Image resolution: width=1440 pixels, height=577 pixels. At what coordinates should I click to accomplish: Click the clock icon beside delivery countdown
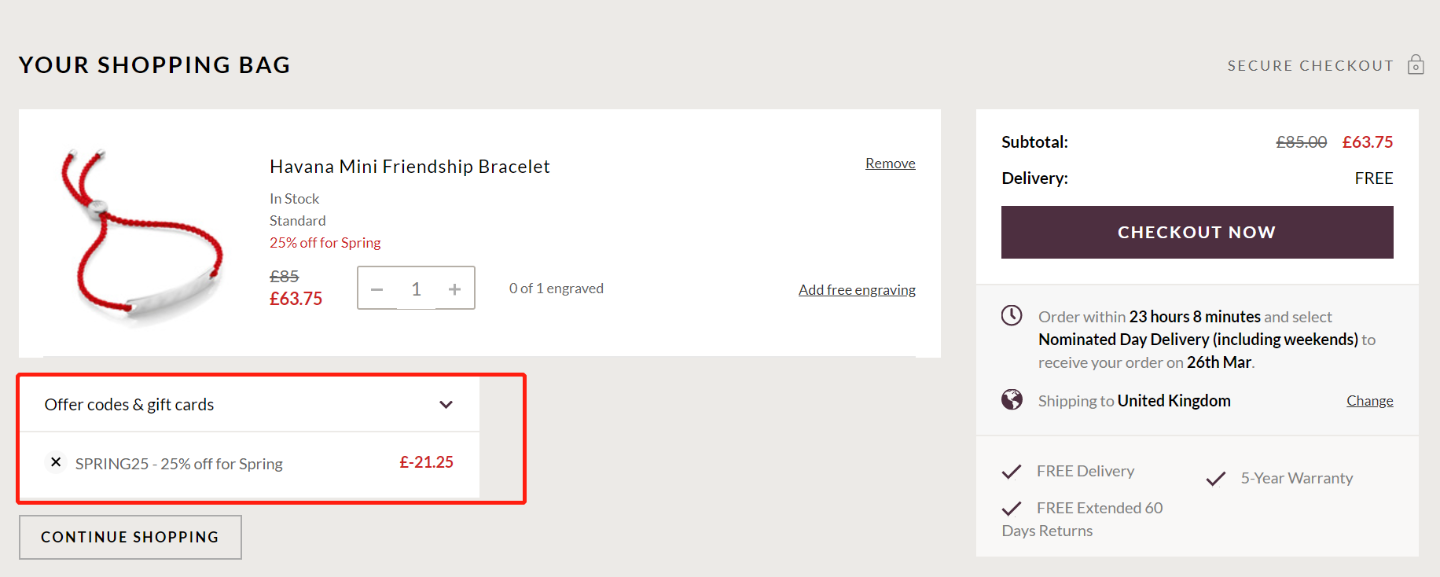click(x=1012, y=316)
